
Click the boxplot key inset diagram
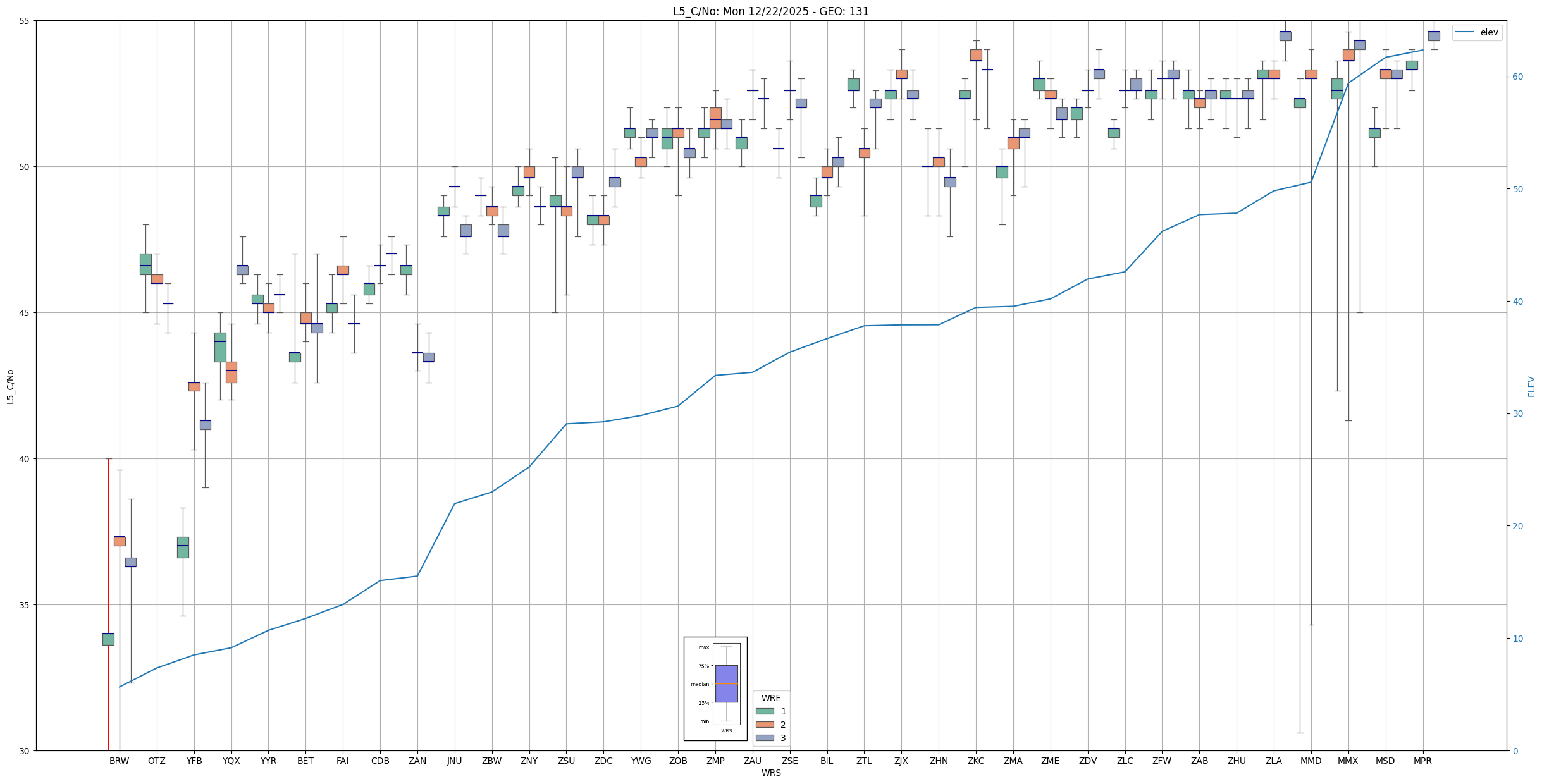click(715, 688)
